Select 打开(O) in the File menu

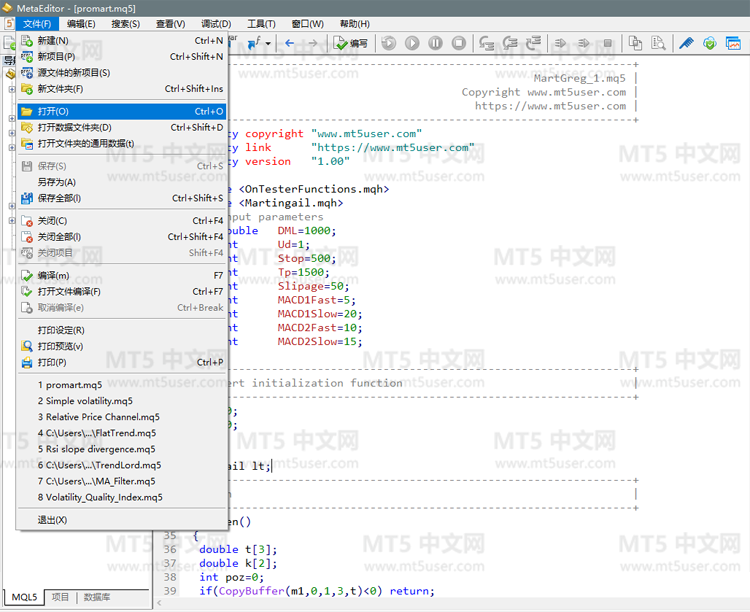click(122, 111)
